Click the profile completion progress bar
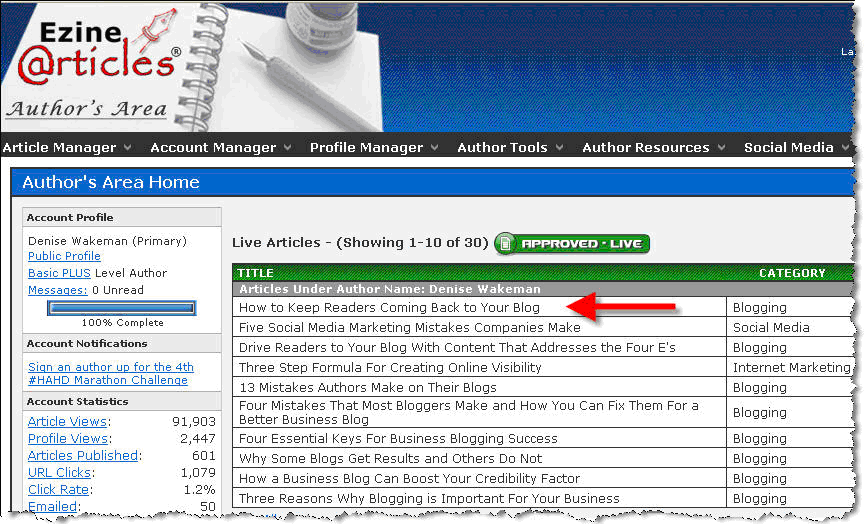Image resolution: width=864 pixels, height=524 pixels. click(121, 308)
